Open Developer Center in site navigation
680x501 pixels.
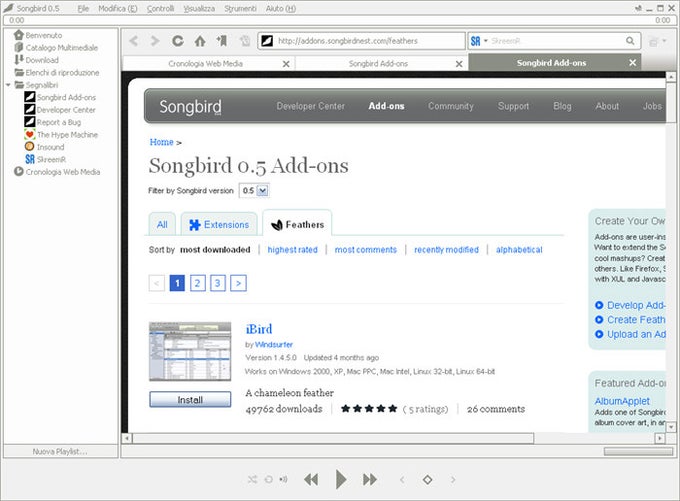[311, 106]
